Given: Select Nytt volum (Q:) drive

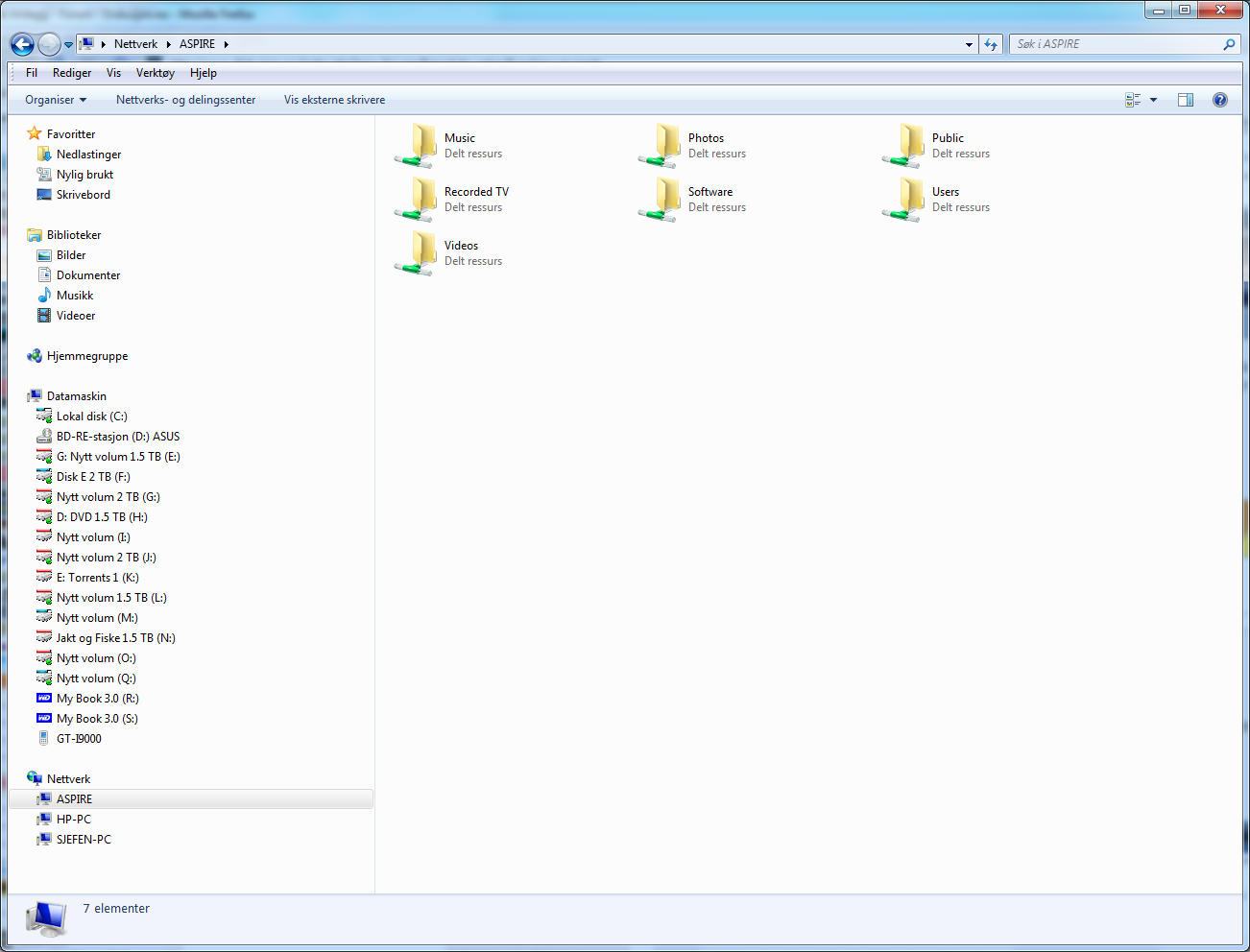Looking at the screenshot, I should click(96, 678).
